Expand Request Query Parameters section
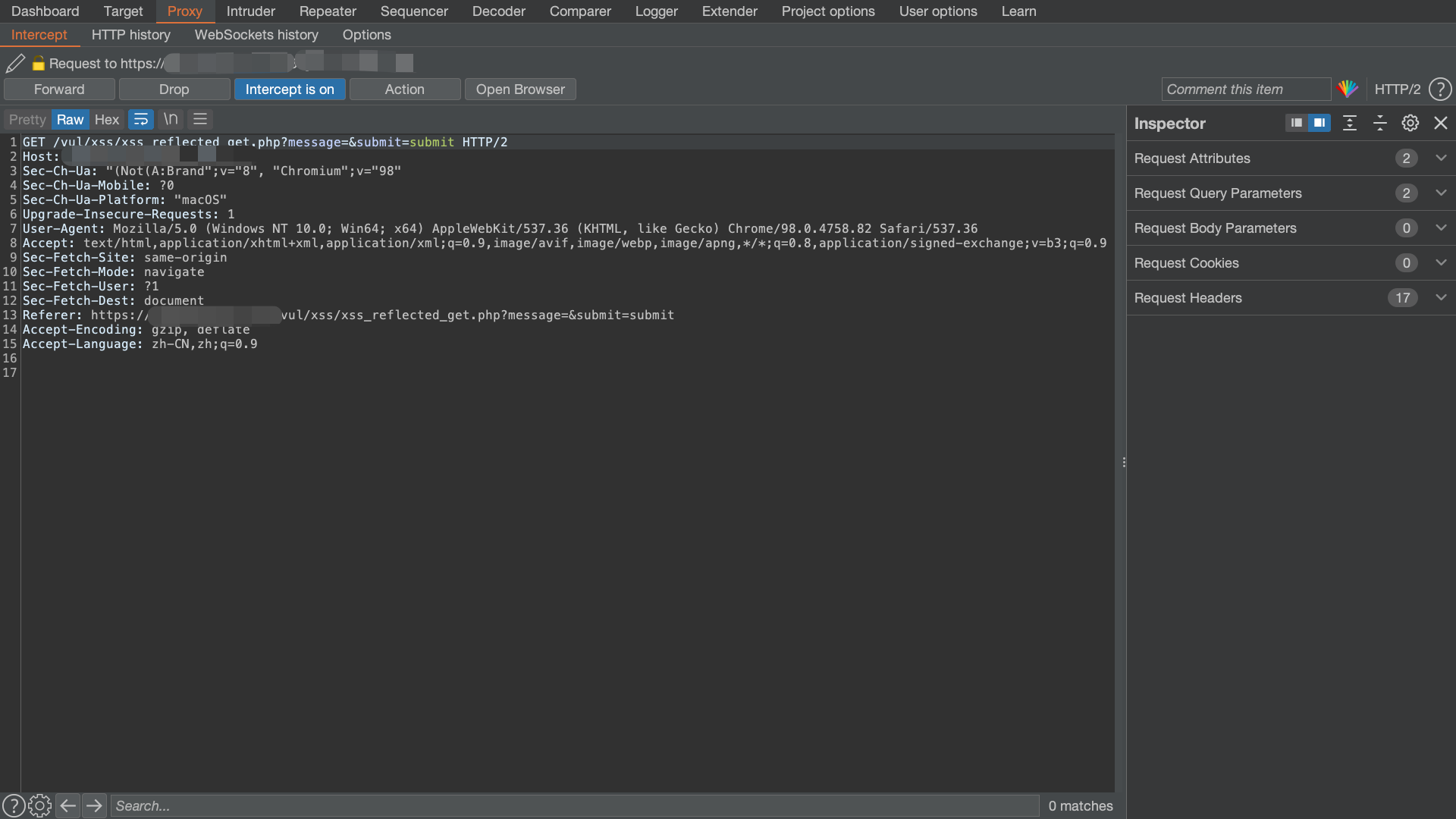 [x=1291, y=193]
